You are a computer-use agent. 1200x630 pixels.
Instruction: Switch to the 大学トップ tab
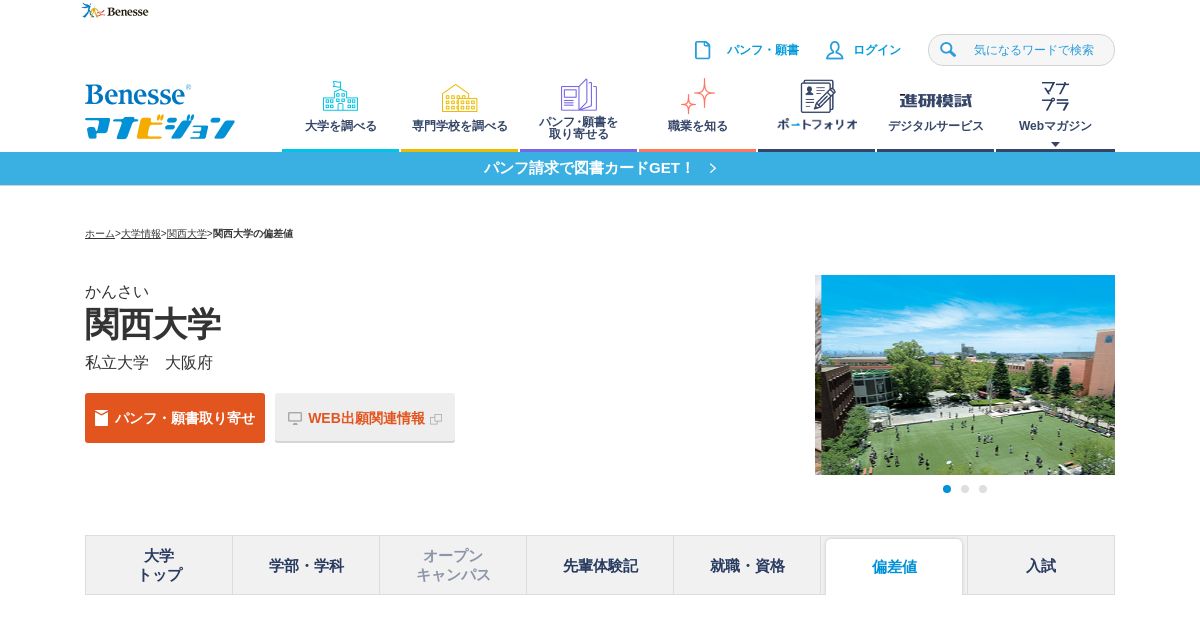159,565
